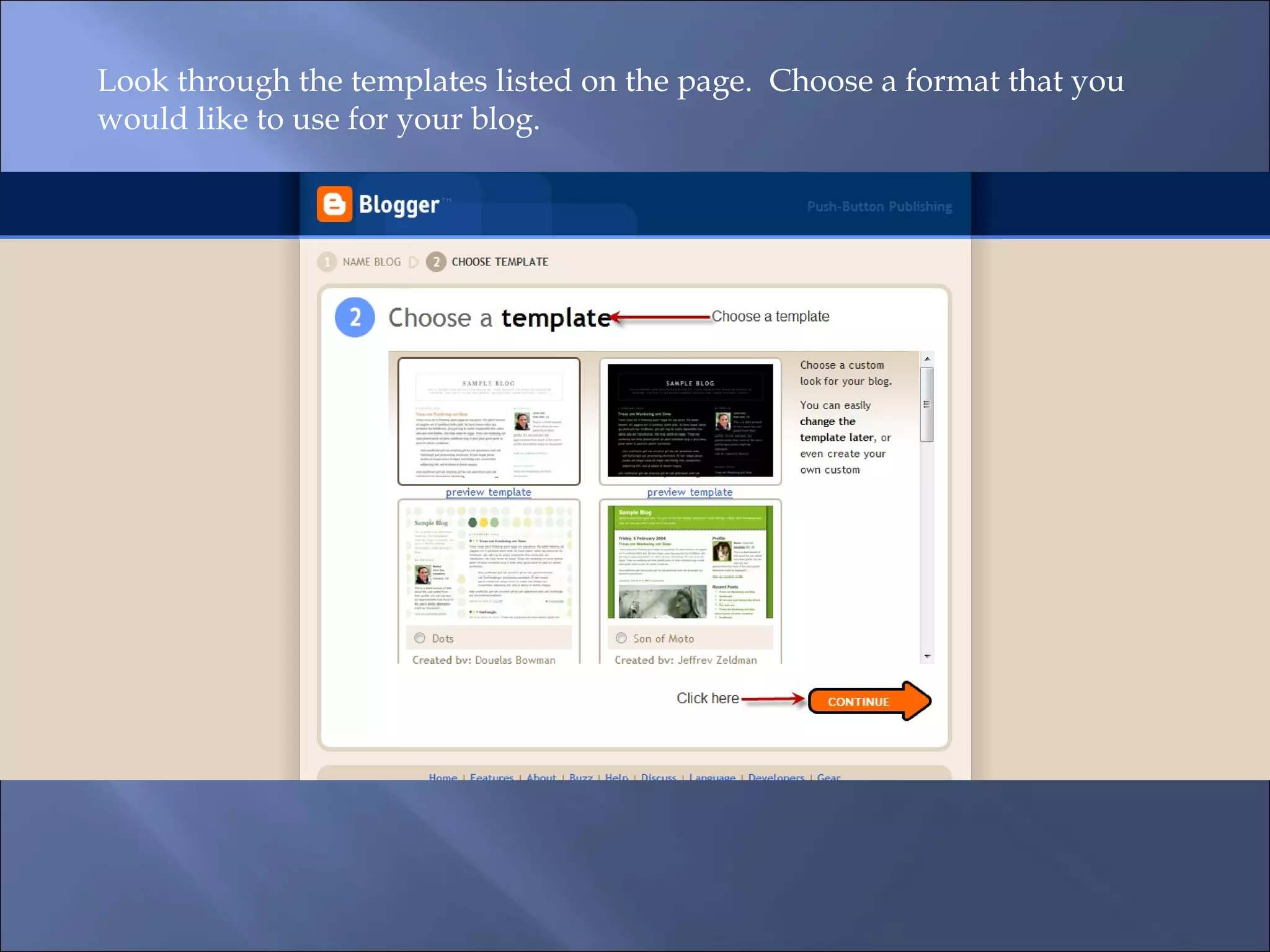Open the About footer link
This screenshot has width=1270, height=952.
pos(541,777)
